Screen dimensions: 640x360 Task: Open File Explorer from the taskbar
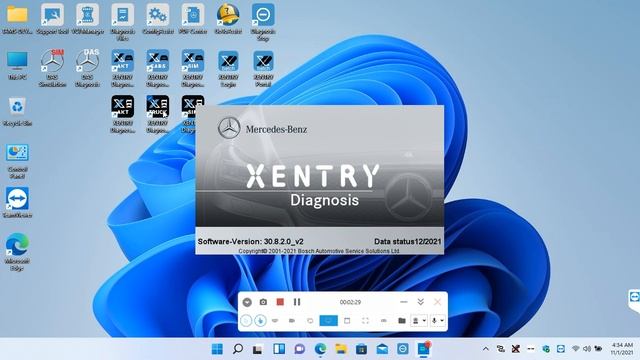tap(341, 349)
